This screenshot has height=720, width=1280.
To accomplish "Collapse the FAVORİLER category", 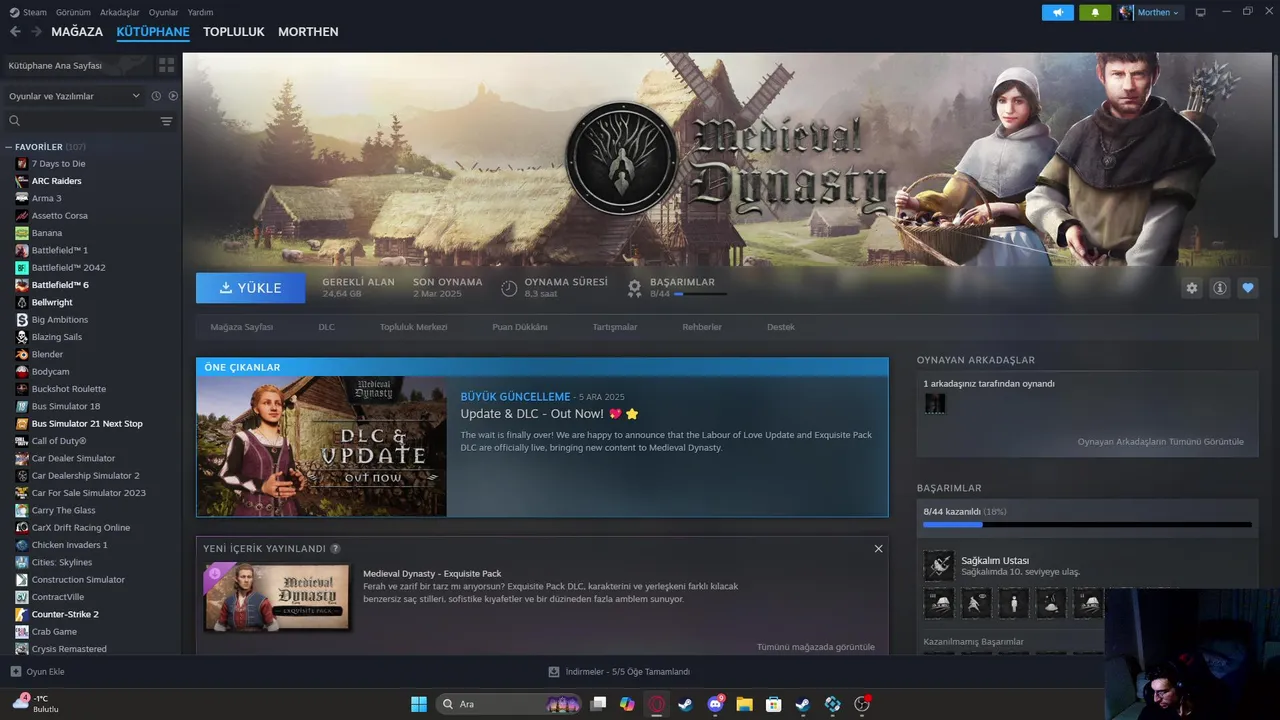I will [x=8, y=147].
